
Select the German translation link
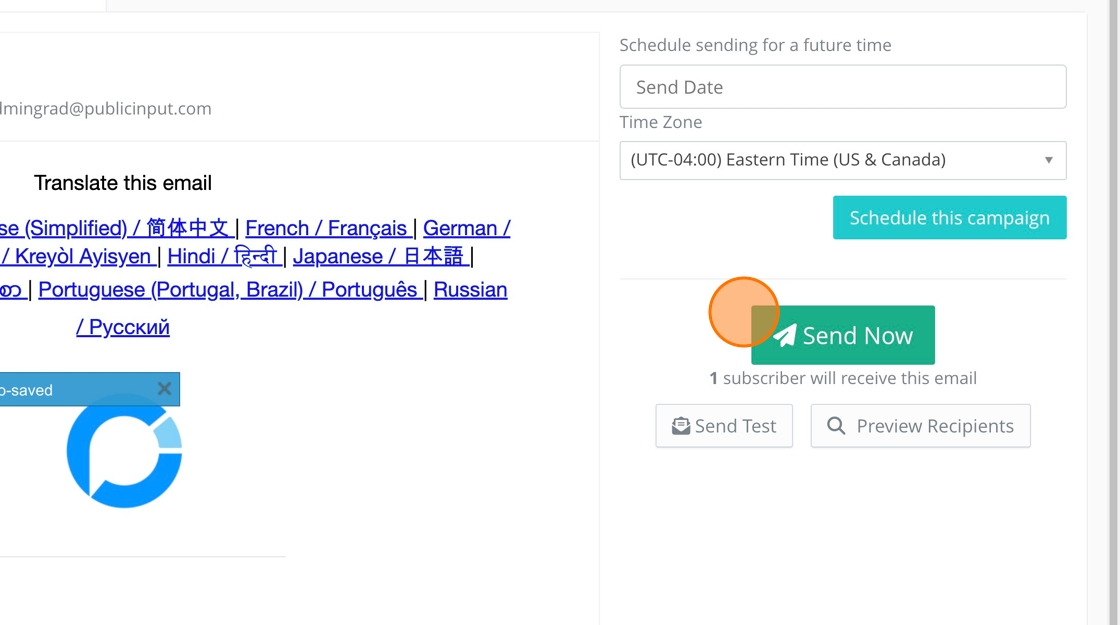click(x=466, y=228)
